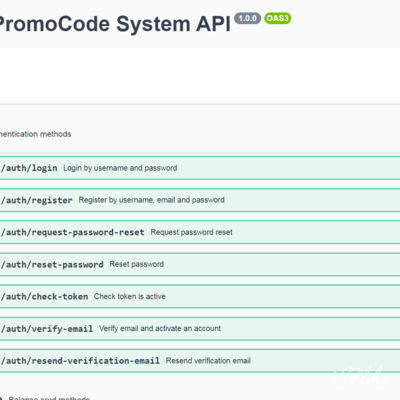400x400 pixels.
Task: Click 'Resend verification email' description
Action: coord(208,361)
